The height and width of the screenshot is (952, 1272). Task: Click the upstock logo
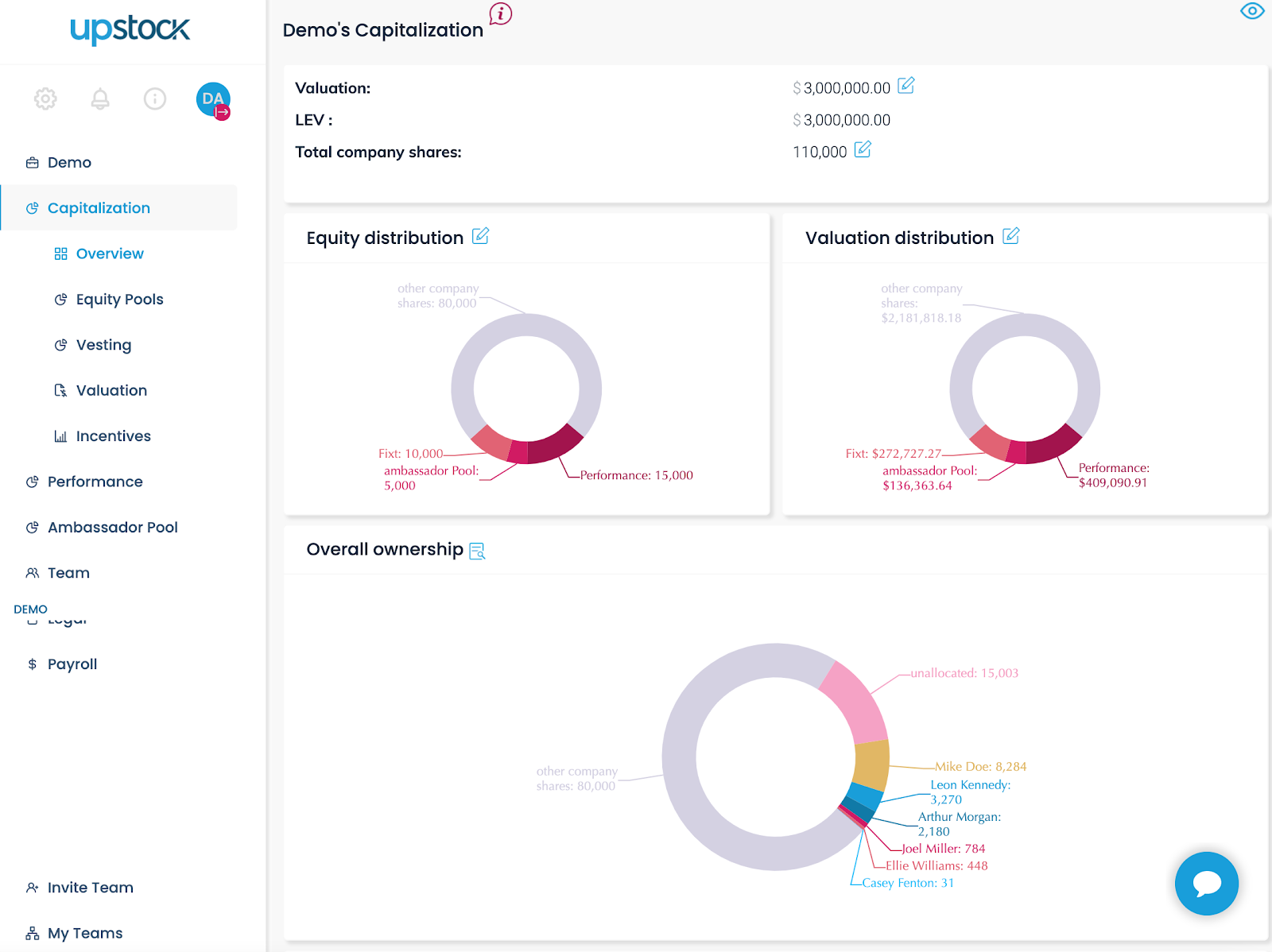130,30
